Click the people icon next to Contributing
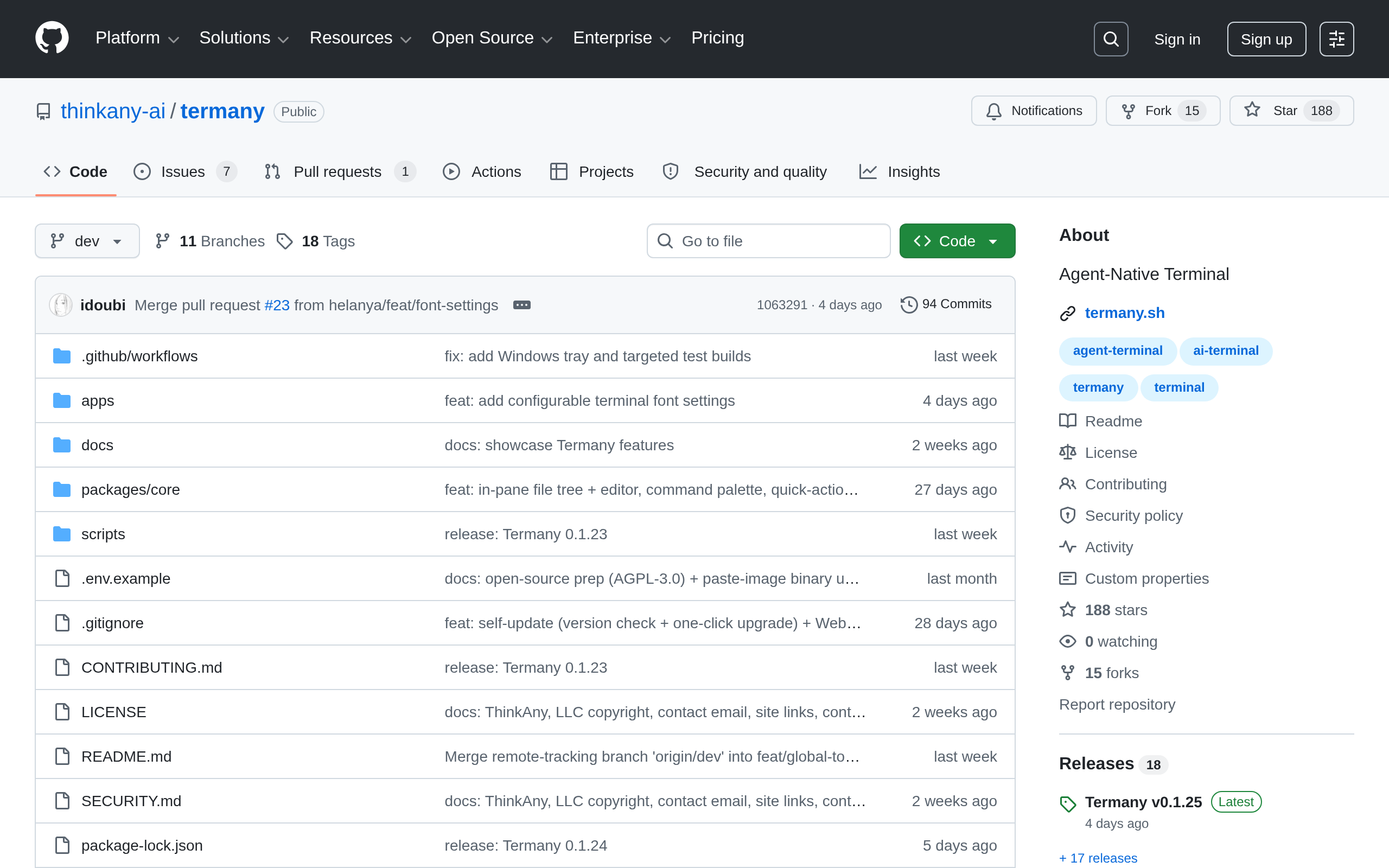Viewport: 1389px width, 868px height. click(1068, 484)
